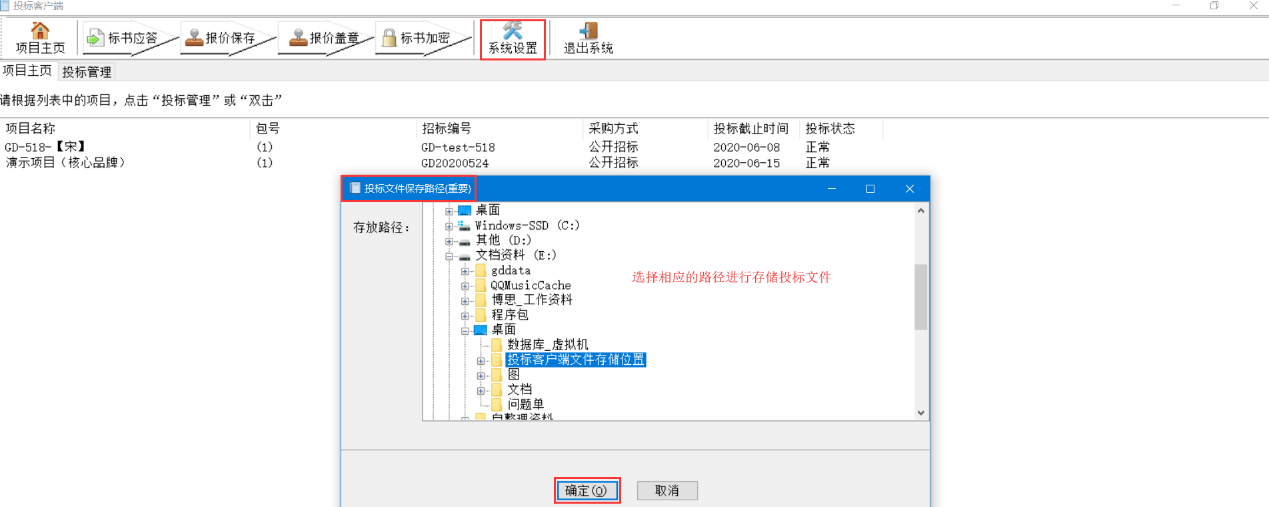Click the folder tree vertical scrollbar thumb
Screen dimensions: 1269x507
coord(920,297)
